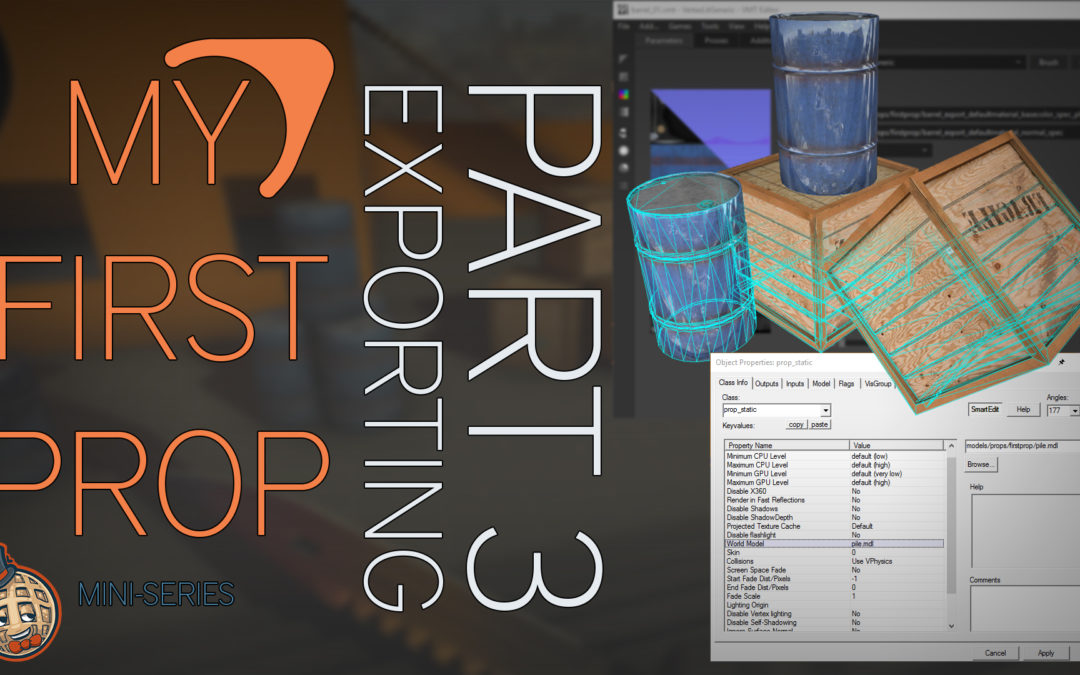Click the pile.mdl value cell
The height and width of the screenshot is (675, 1080).
(x=897, y=543)
